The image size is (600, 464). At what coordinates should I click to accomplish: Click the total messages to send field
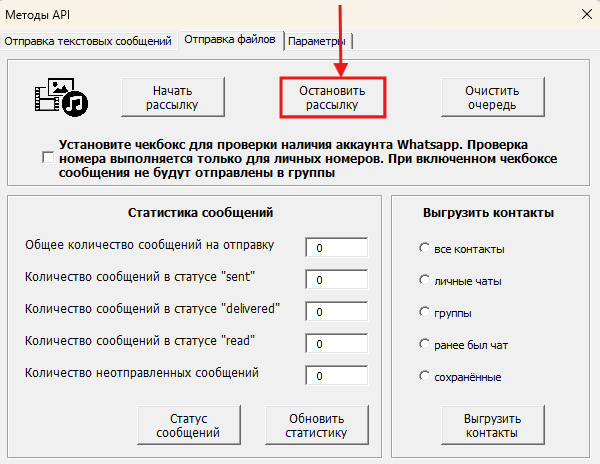coord(337,248)
